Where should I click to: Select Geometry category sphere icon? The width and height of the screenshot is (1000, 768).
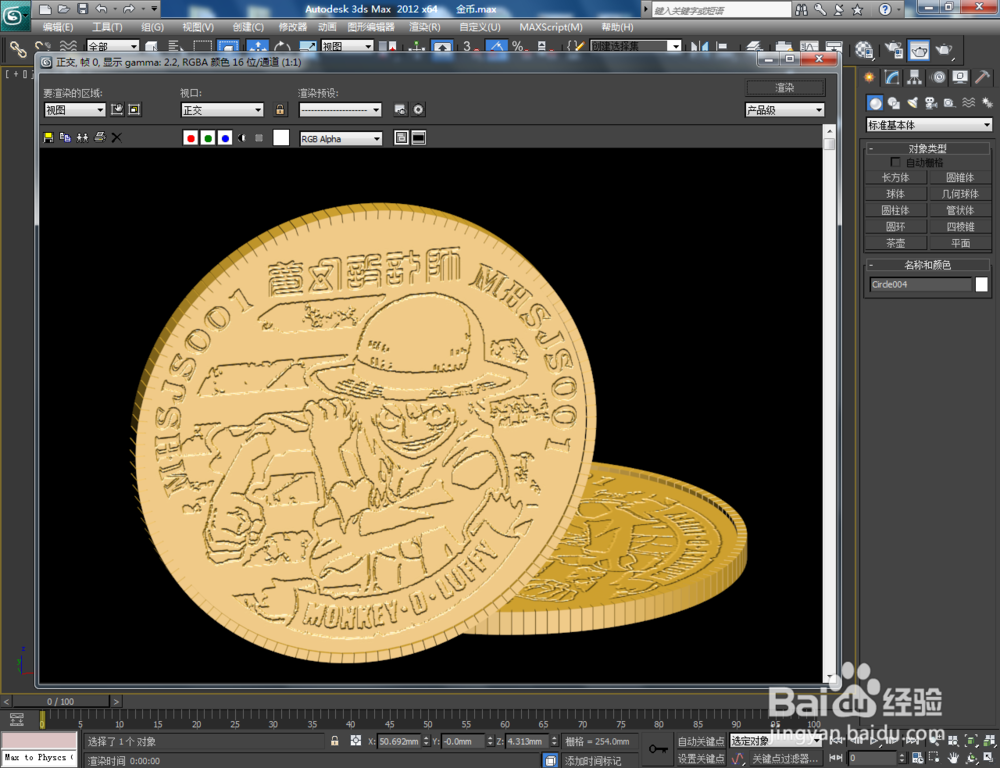(x=875, y=103)
